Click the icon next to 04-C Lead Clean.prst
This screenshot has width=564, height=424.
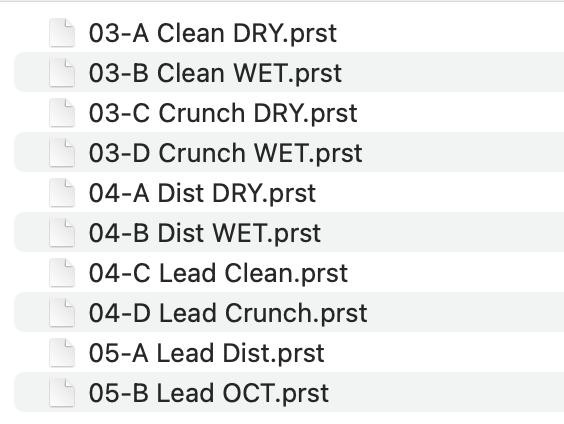click(x=62, y=273)
